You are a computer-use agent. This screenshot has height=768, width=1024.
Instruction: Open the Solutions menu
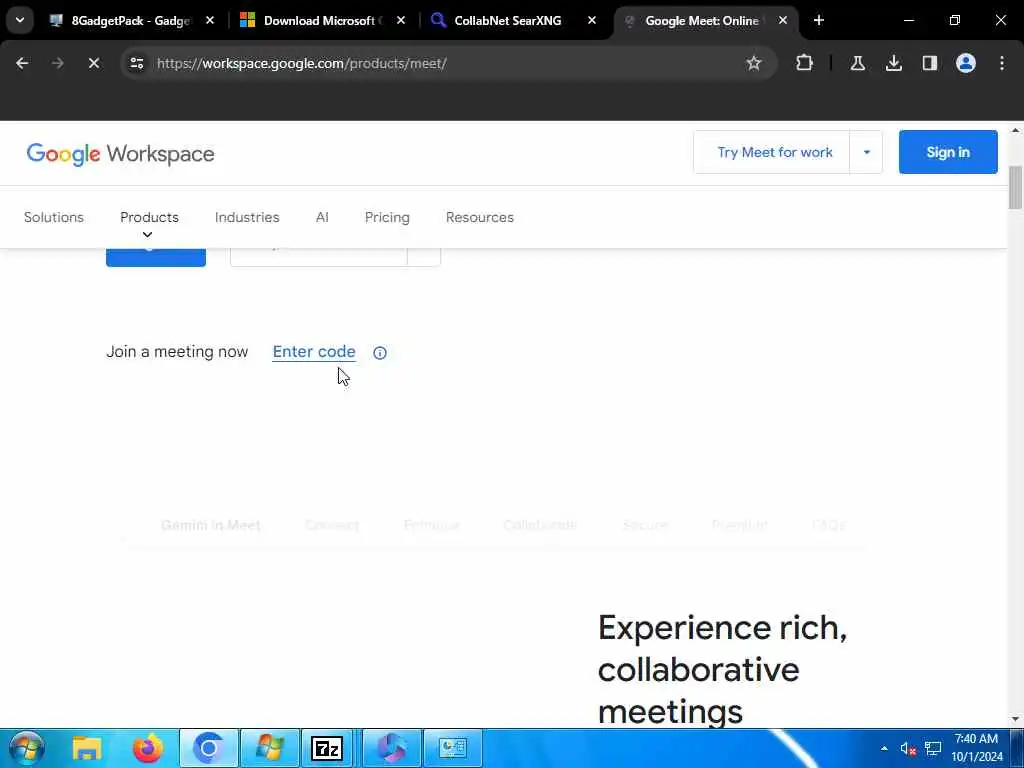[54, 217]
